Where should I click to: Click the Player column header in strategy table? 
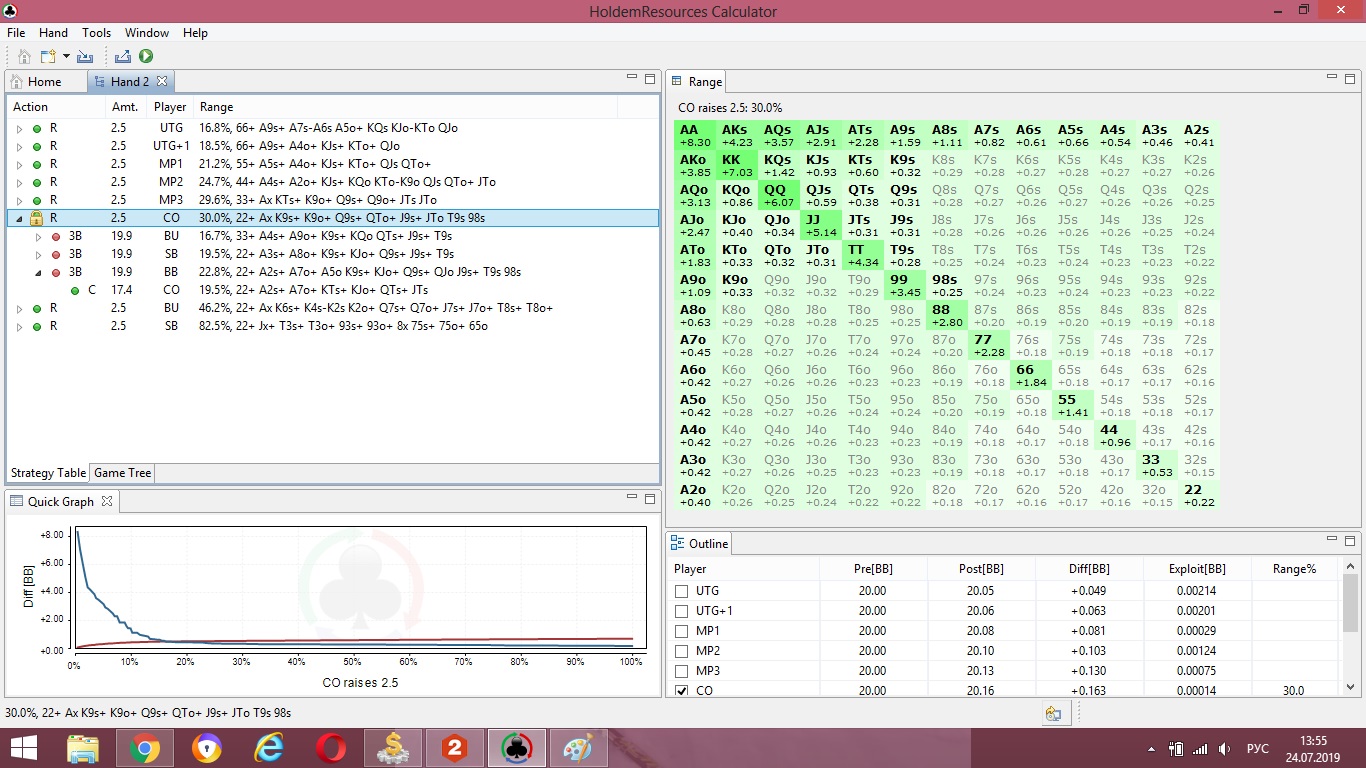pyautogui.click(x=170, y=107)
